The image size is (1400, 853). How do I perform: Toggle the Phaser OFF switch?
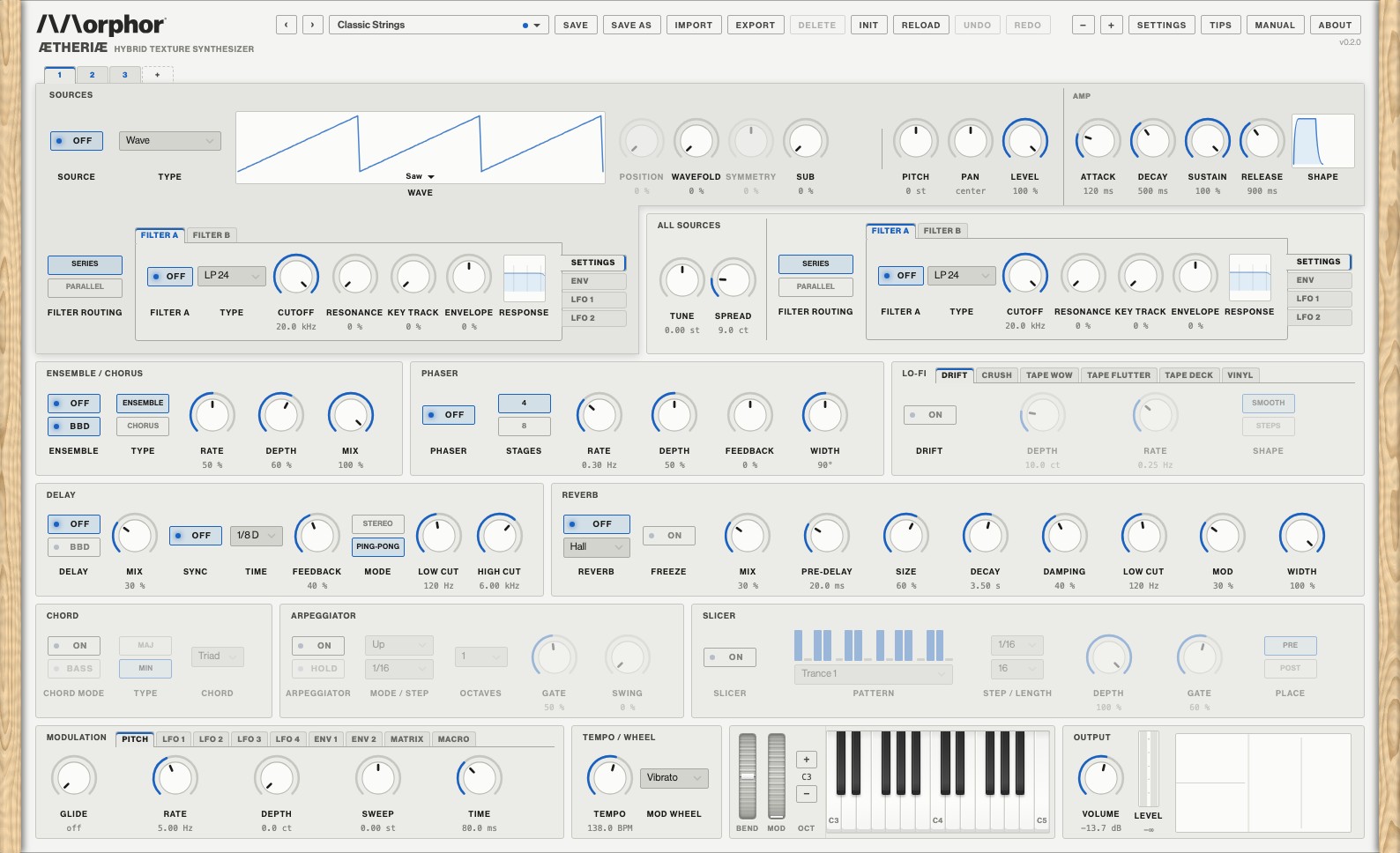[x=449, y=414]
